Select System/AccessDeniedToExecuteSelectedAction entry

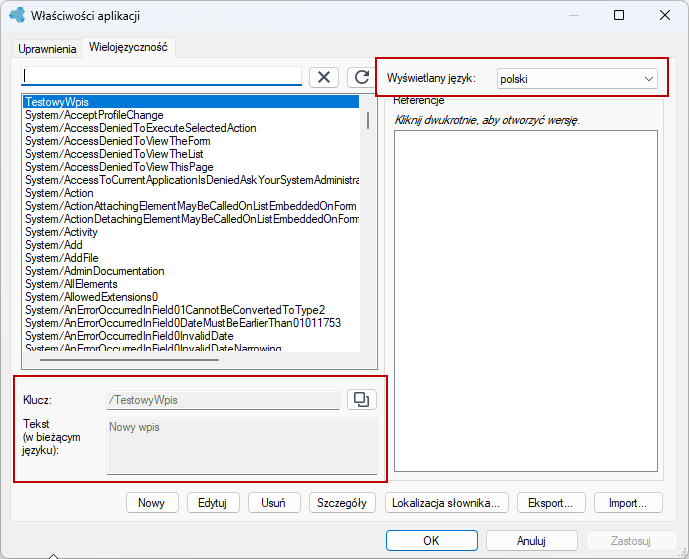pyautogui.click(x=191, y=128)
